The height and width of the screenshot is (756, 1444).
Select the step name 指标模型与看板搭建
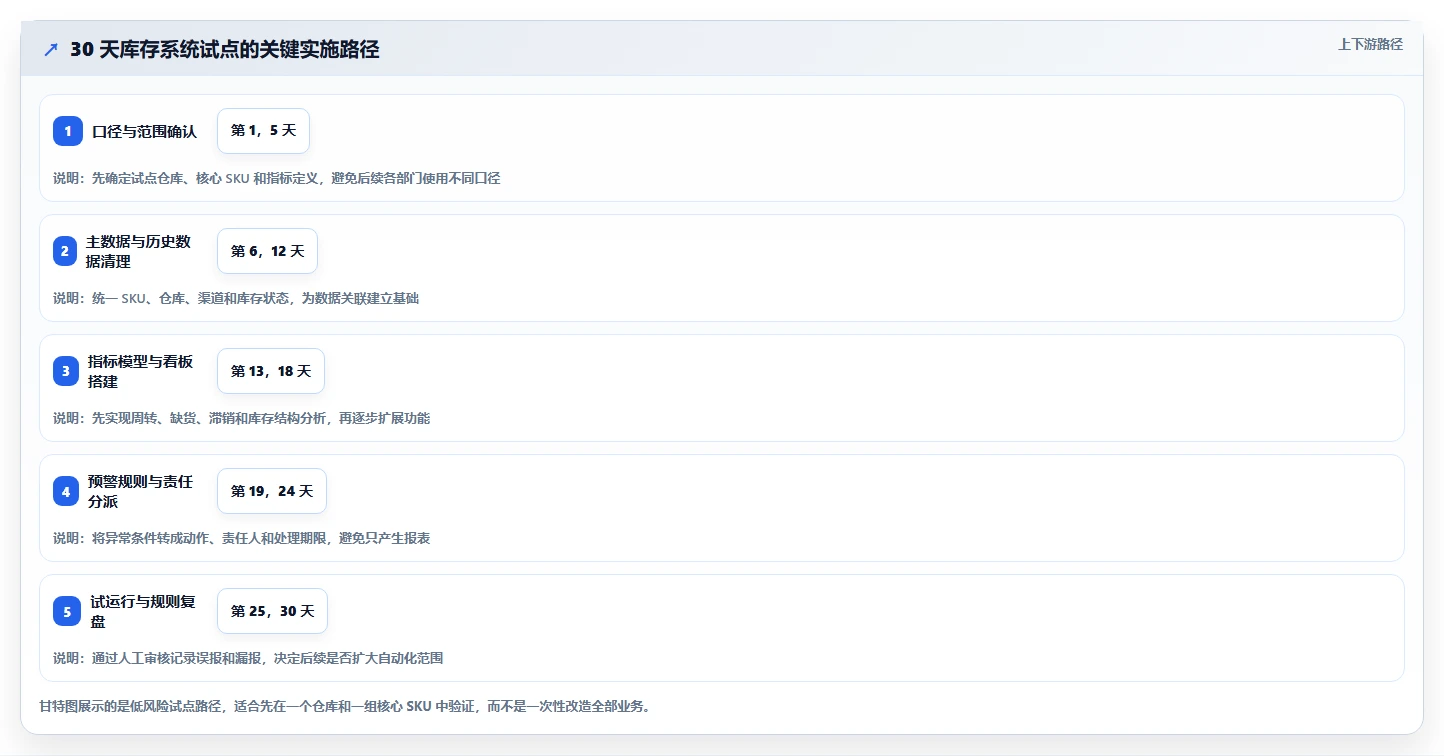[x=140, y=371]
